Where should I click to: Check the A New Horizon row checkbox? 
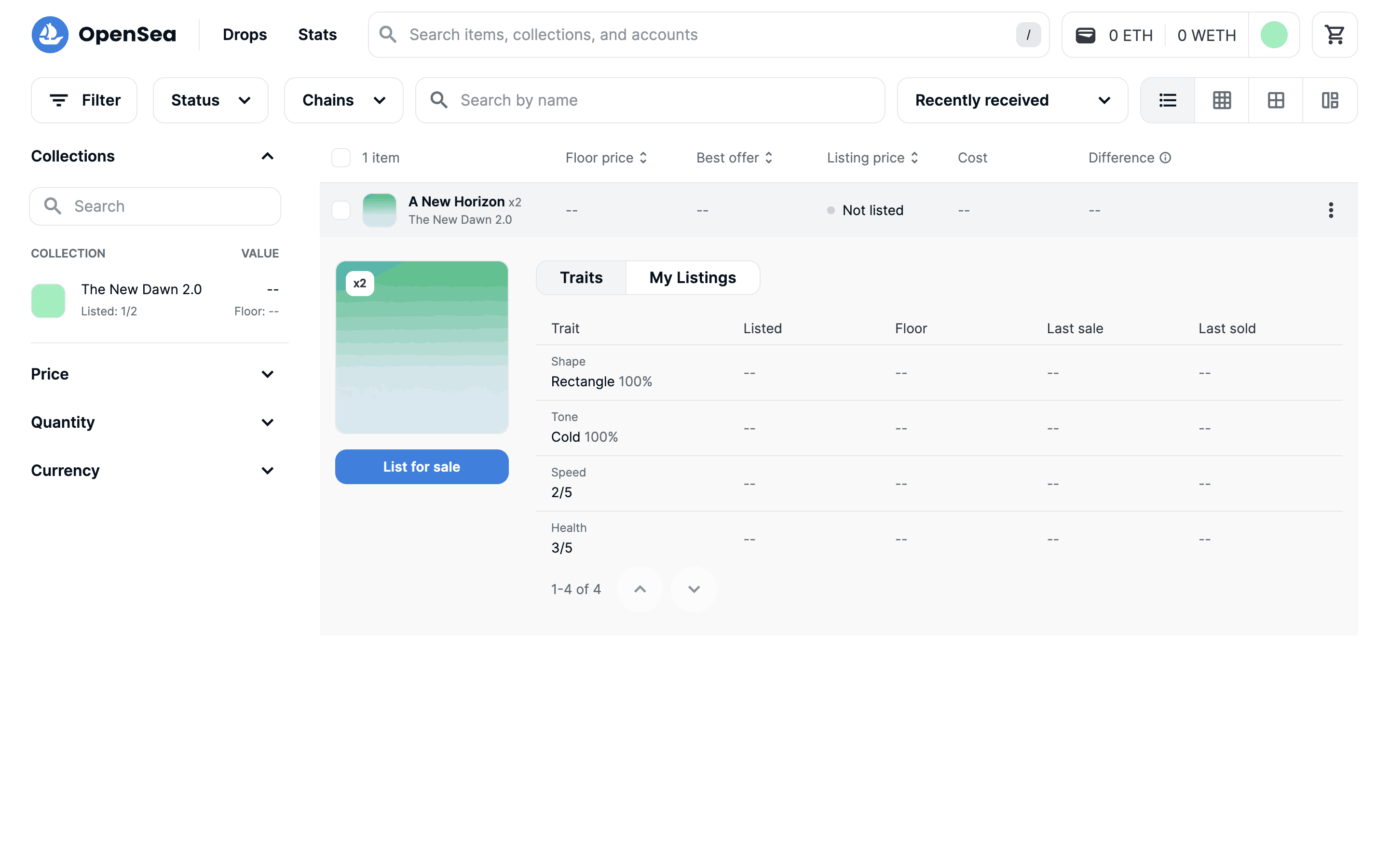pos(341,210)
